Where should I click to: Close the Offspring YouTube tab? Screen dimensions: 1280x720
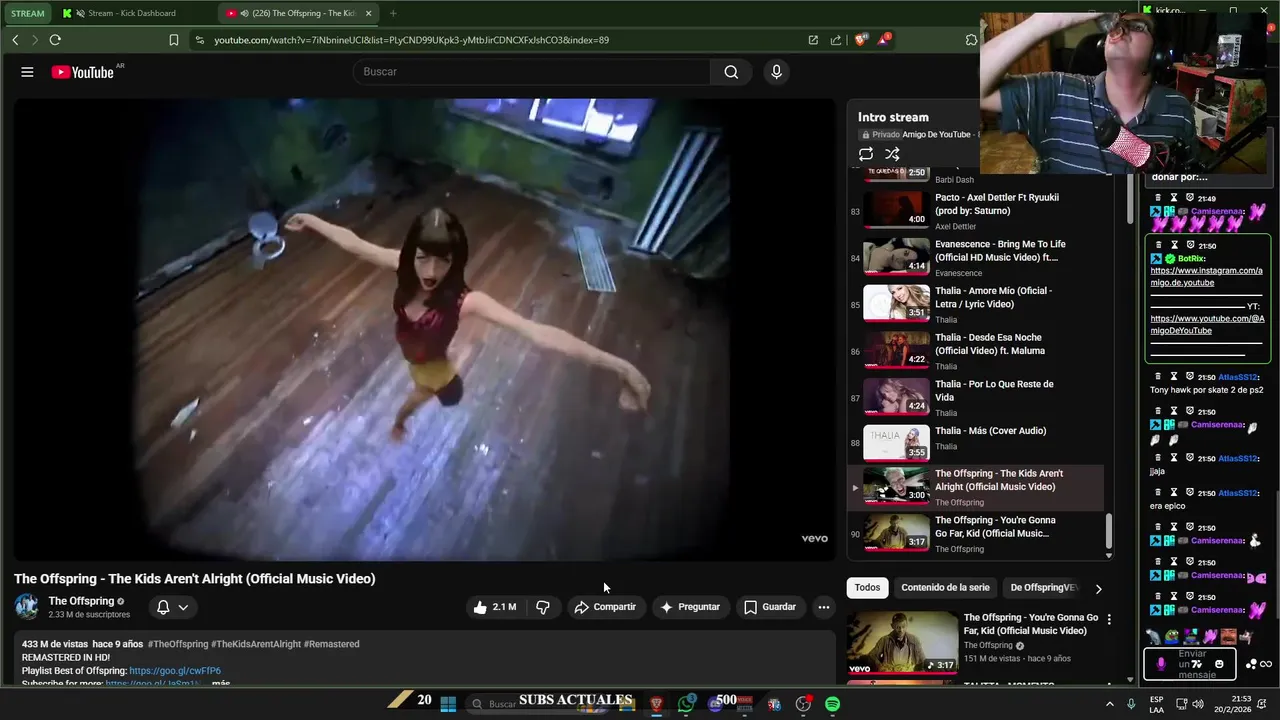tap(368, 13)
